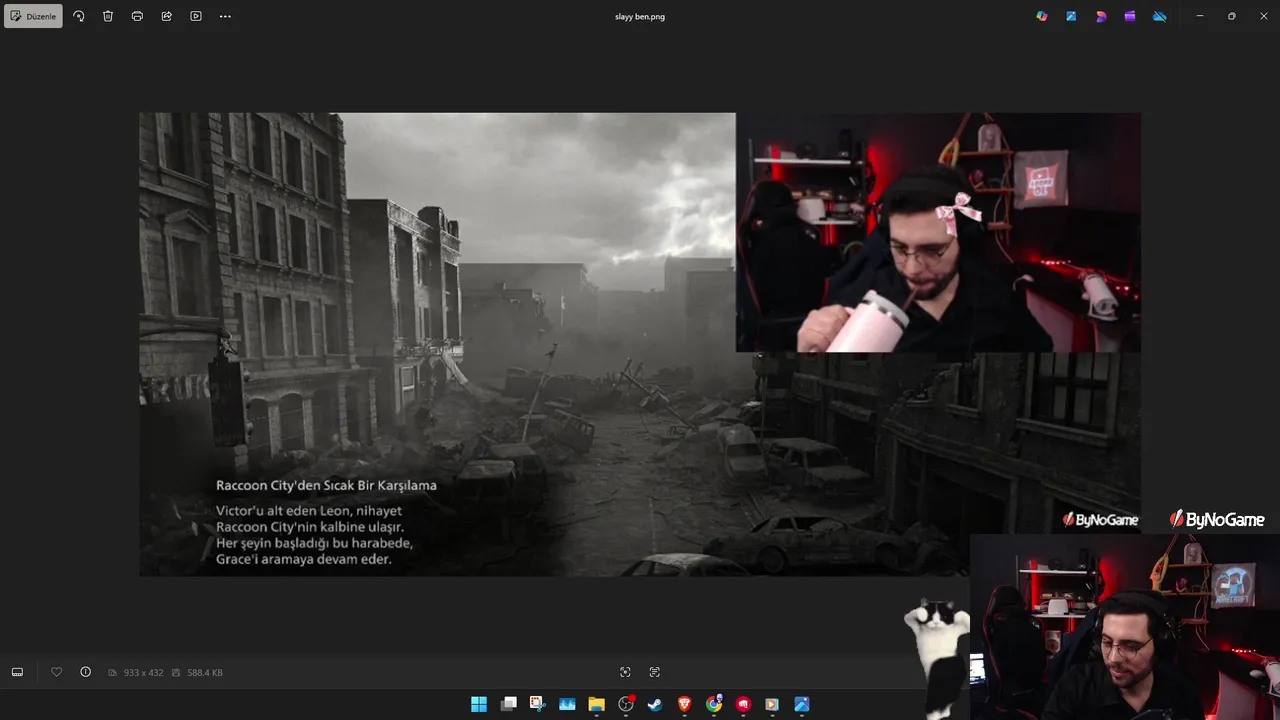This screenshot has height=720, width=1280.
Task: Click the 588.4 KB file size text
Action: point(205,673)
